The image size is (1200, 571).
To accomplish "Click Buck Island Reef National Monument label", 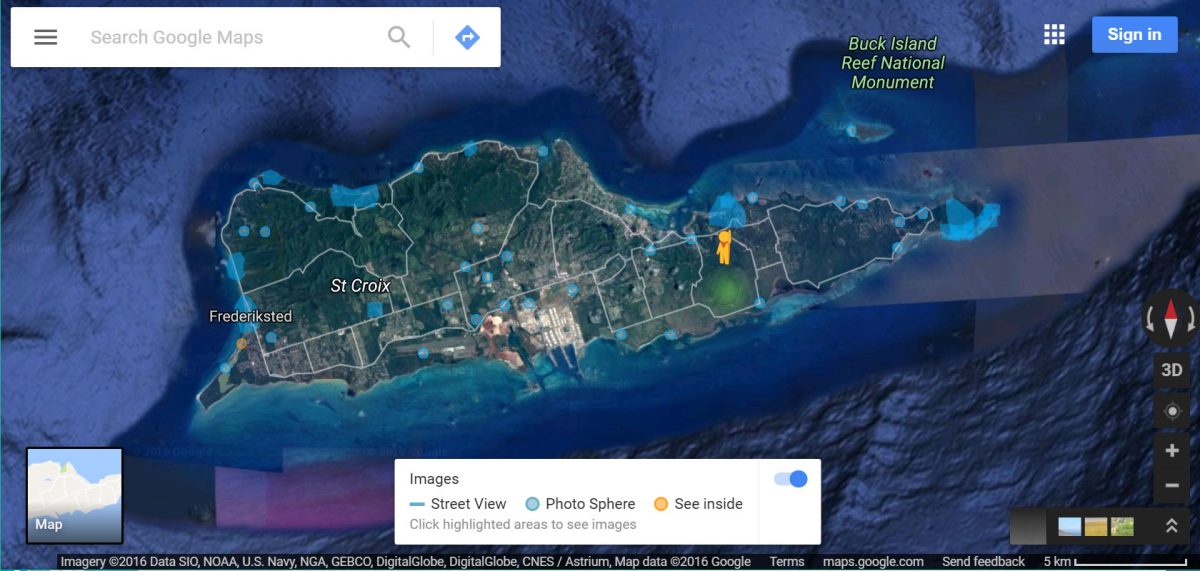I will [x=892, y=63].
